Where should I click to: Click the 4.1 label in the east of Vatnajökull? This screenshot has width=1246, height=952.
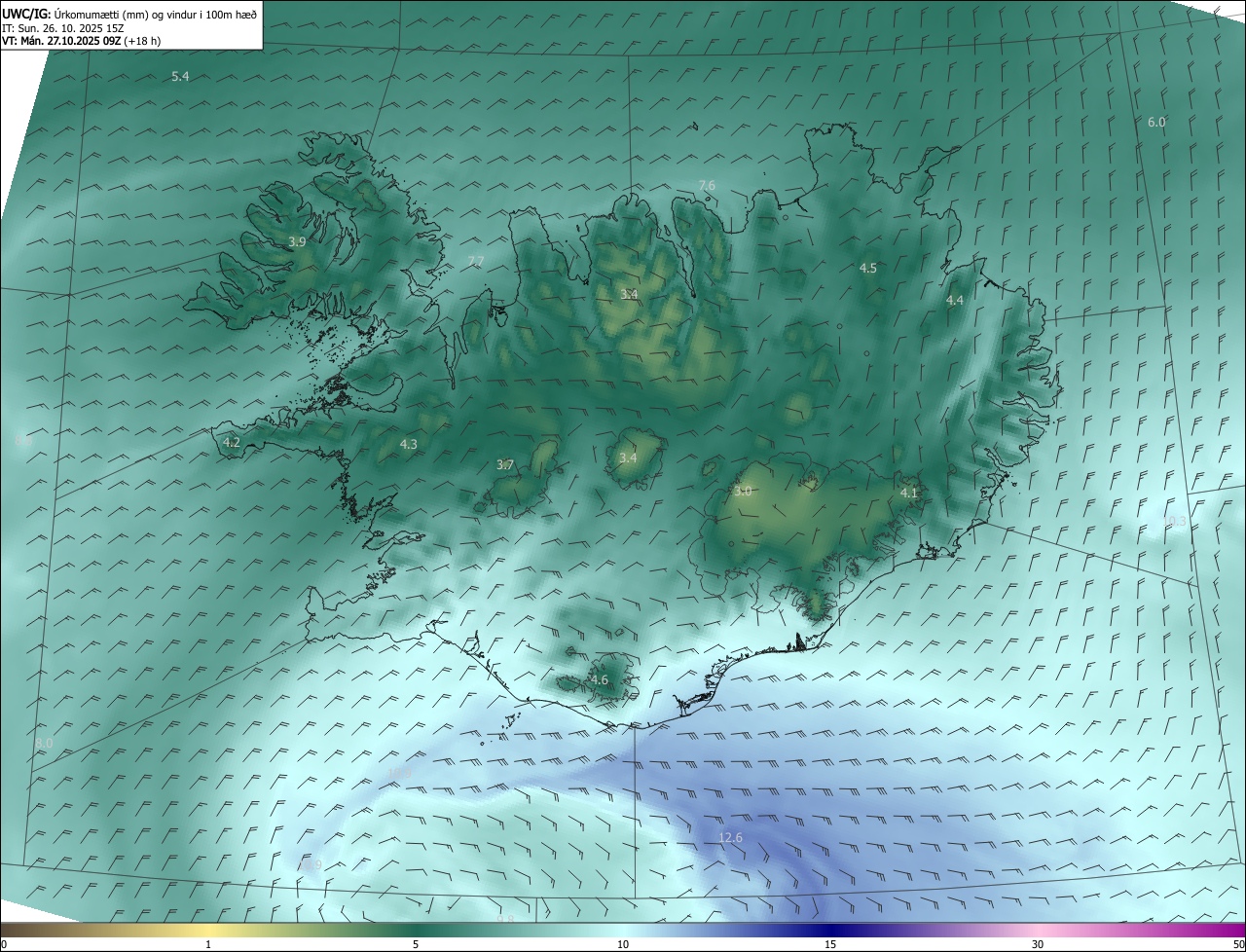908,494
